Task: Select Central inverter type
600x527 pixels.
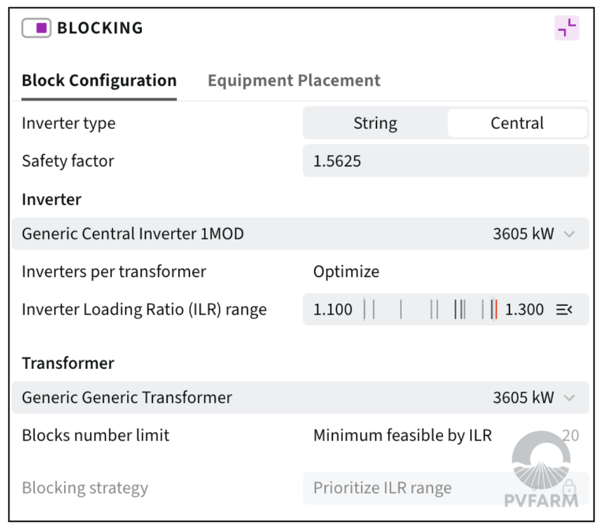Action: click(x=516, y=124)
